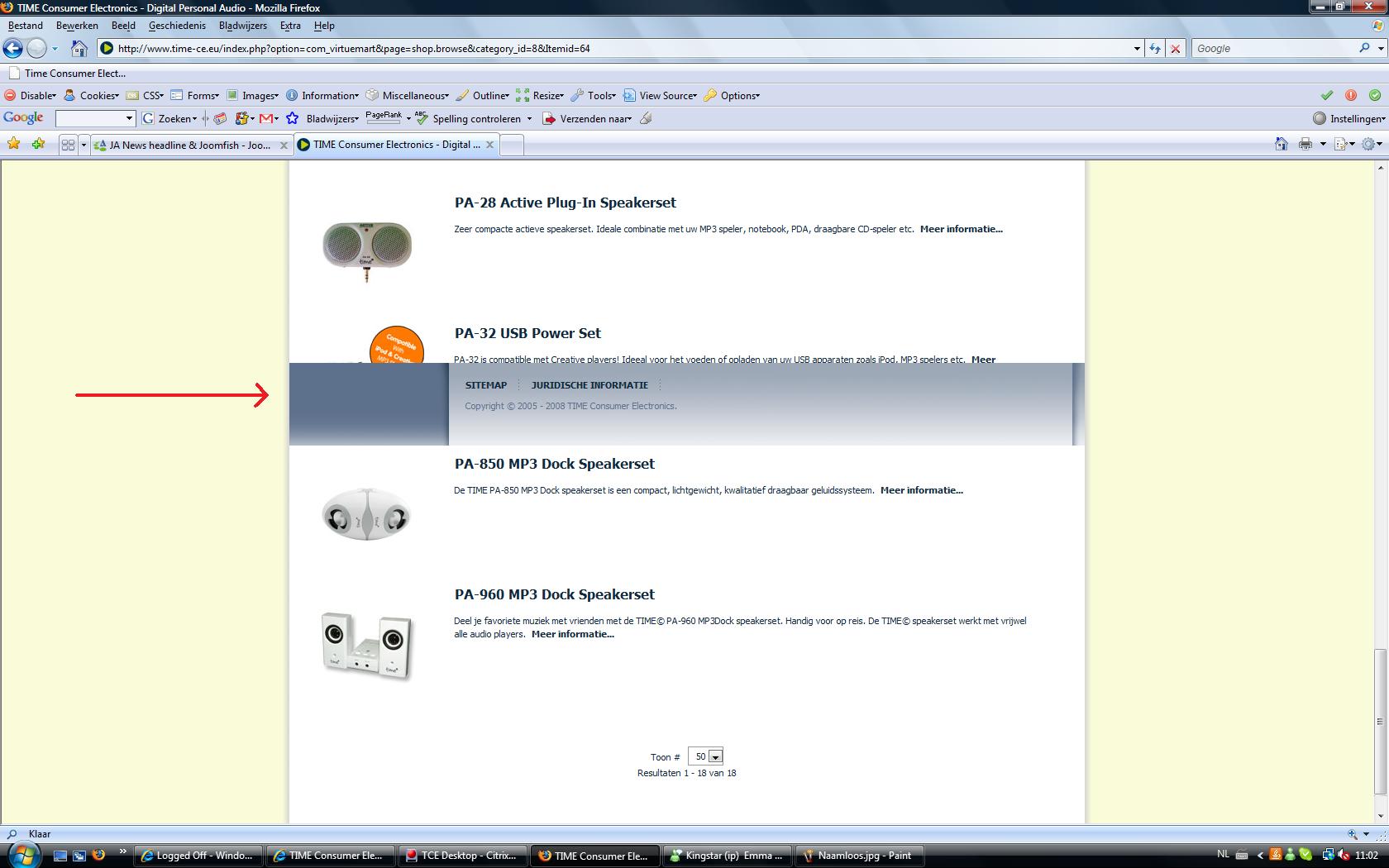Open the Forms dropdown menu

[x=195, y=95]
